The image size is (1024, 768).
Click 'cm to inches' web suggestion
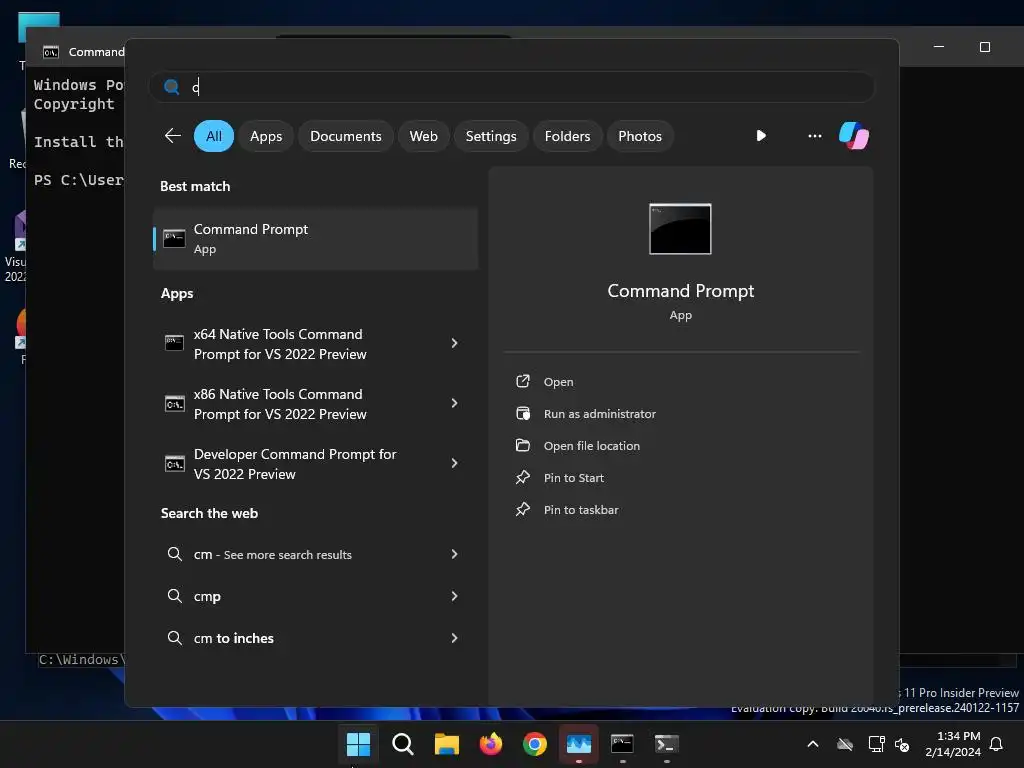234,638
